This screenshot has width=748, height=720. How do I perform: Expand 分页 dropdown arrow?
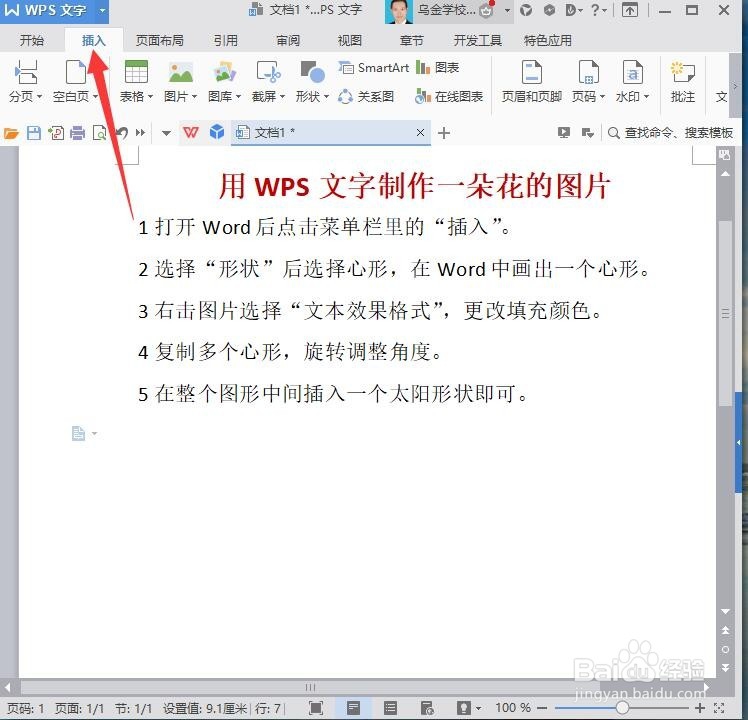click(x=40, y=97)
